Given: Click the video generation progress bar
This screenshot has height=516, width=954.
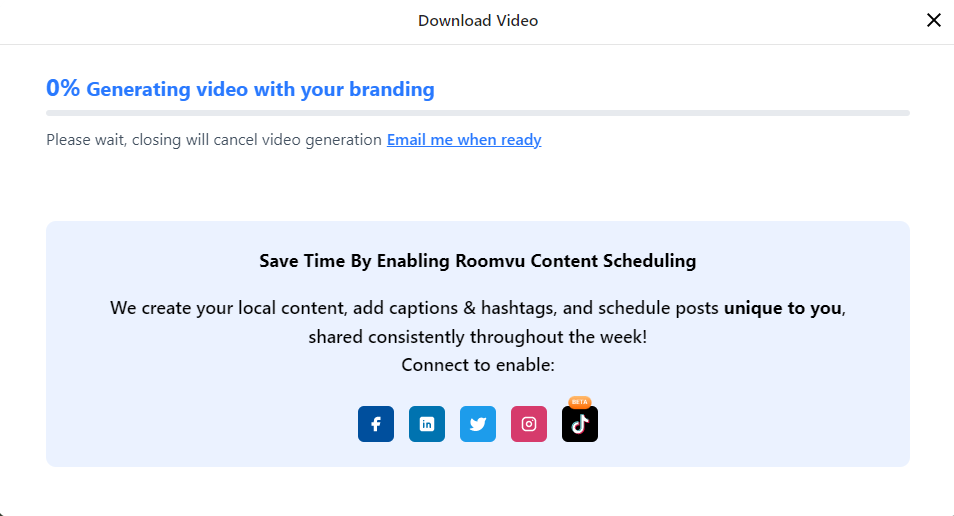Looking at the screenshot, I should click(x=478, y=113).
